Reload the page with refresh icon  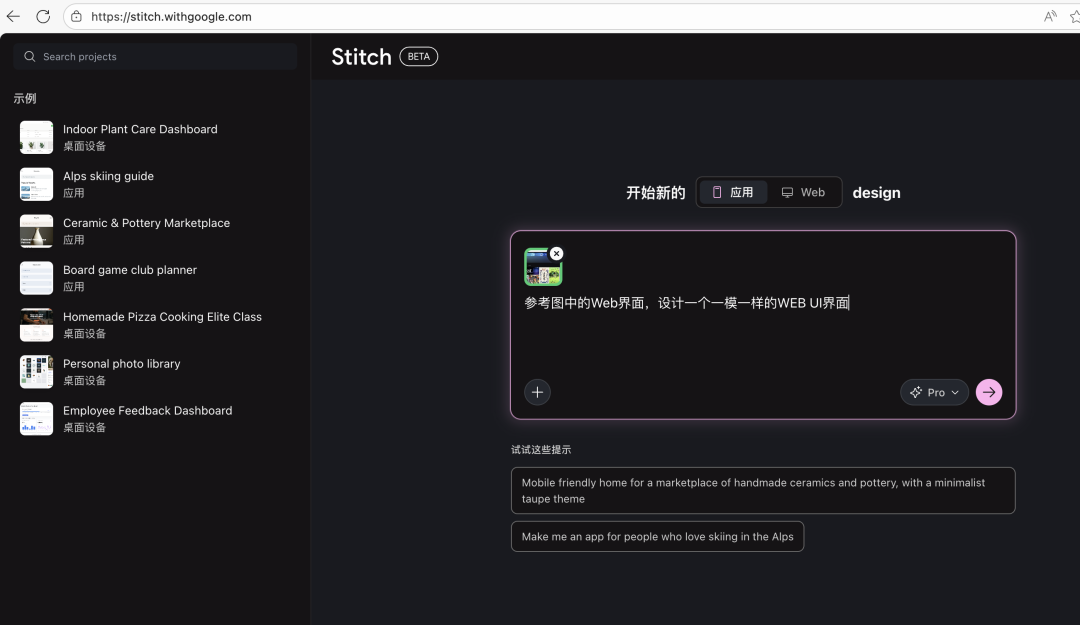coord(43,16)
